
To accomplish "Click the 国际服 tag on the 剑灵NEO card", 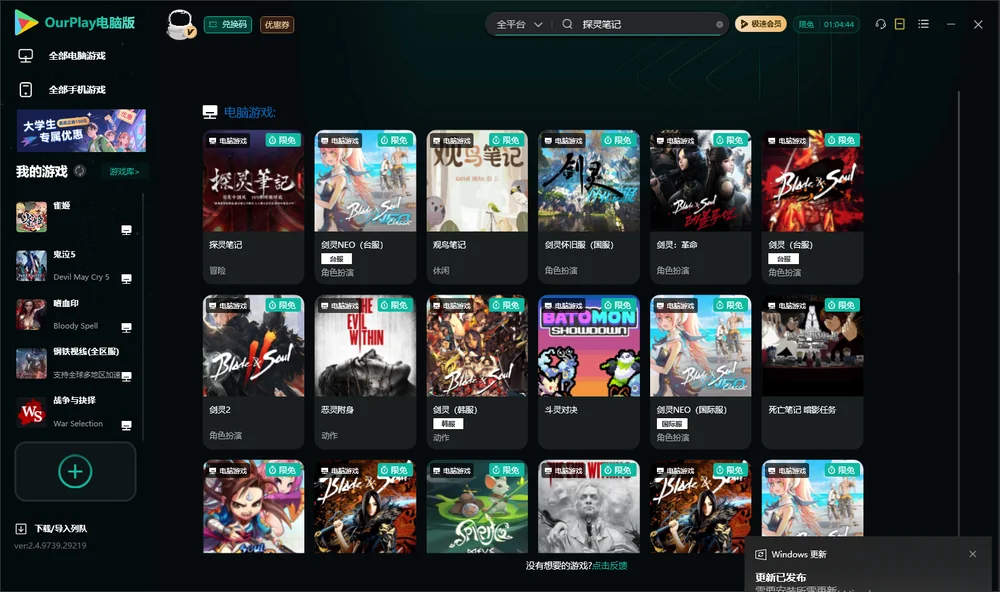I will pos(672,424).
